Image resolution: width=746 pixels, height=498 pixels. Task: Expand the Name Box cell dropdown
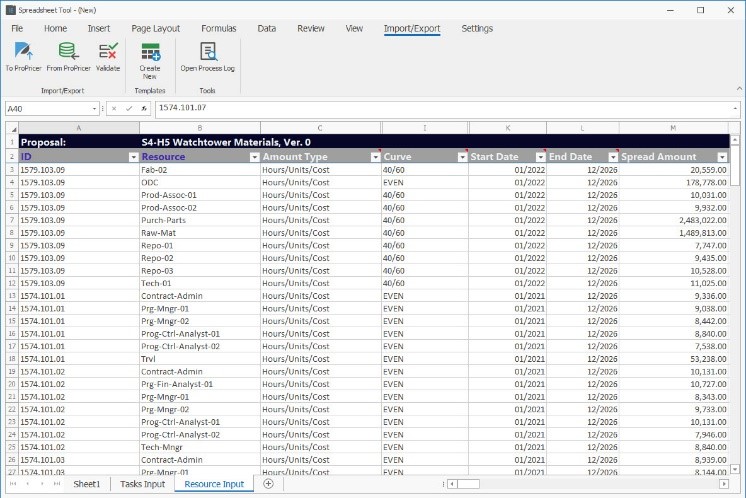coord(94,109)
